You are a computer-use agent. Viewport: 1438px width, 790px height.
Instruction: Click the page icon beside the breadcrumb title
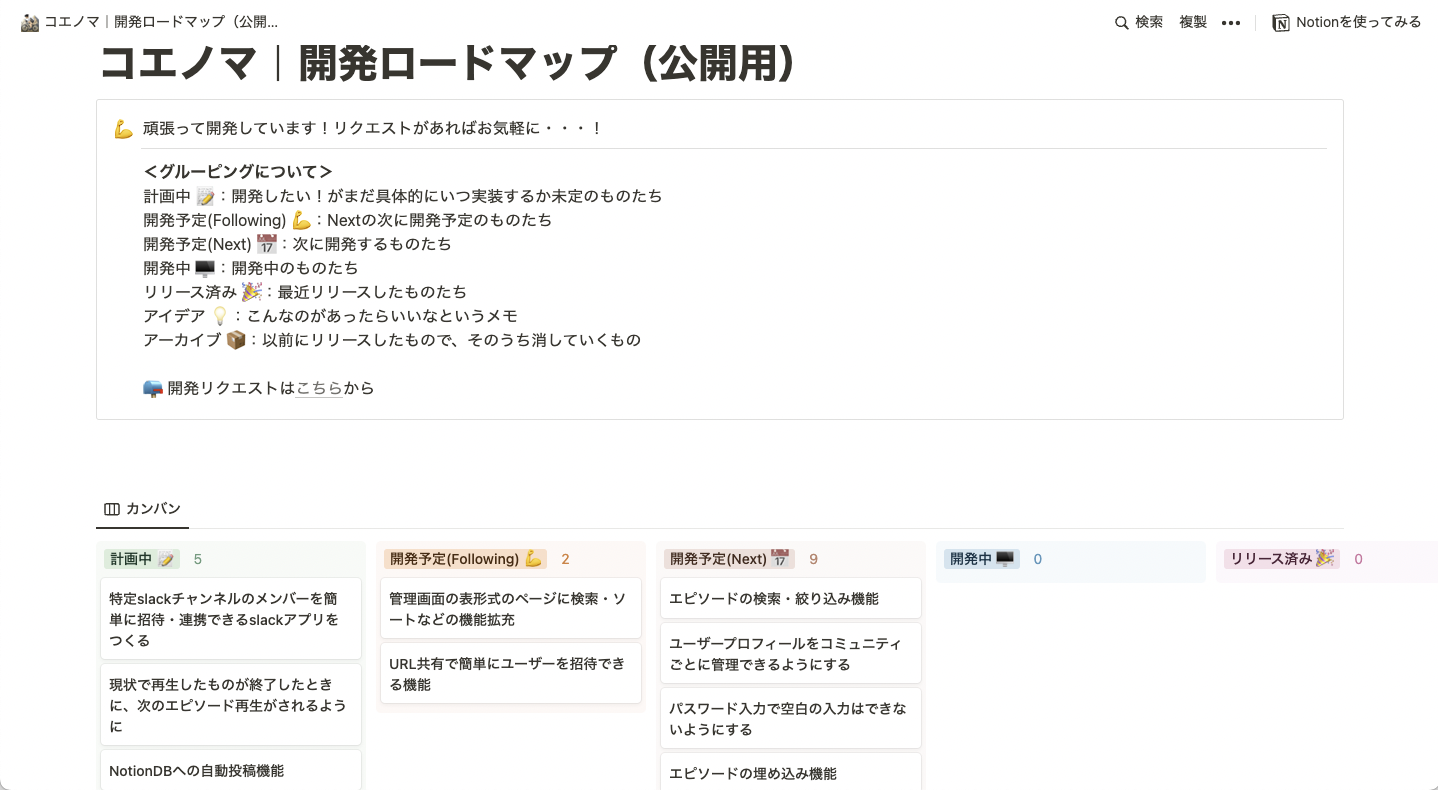(x=30, y=22)
